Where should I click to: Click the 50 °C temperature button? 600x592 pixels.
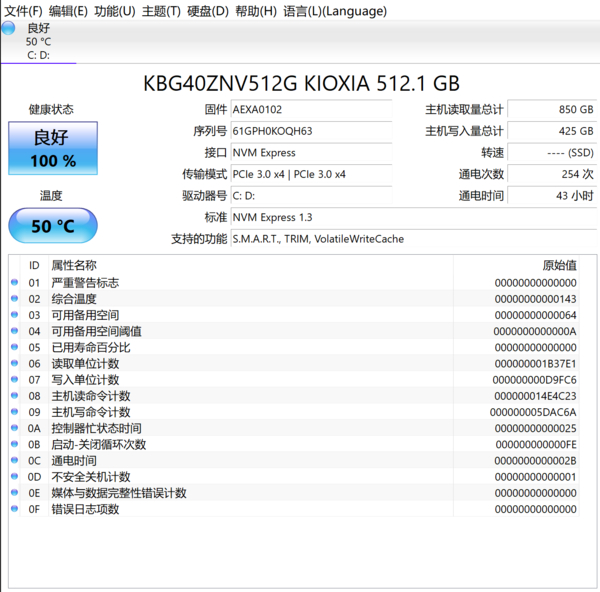(53, 225)
